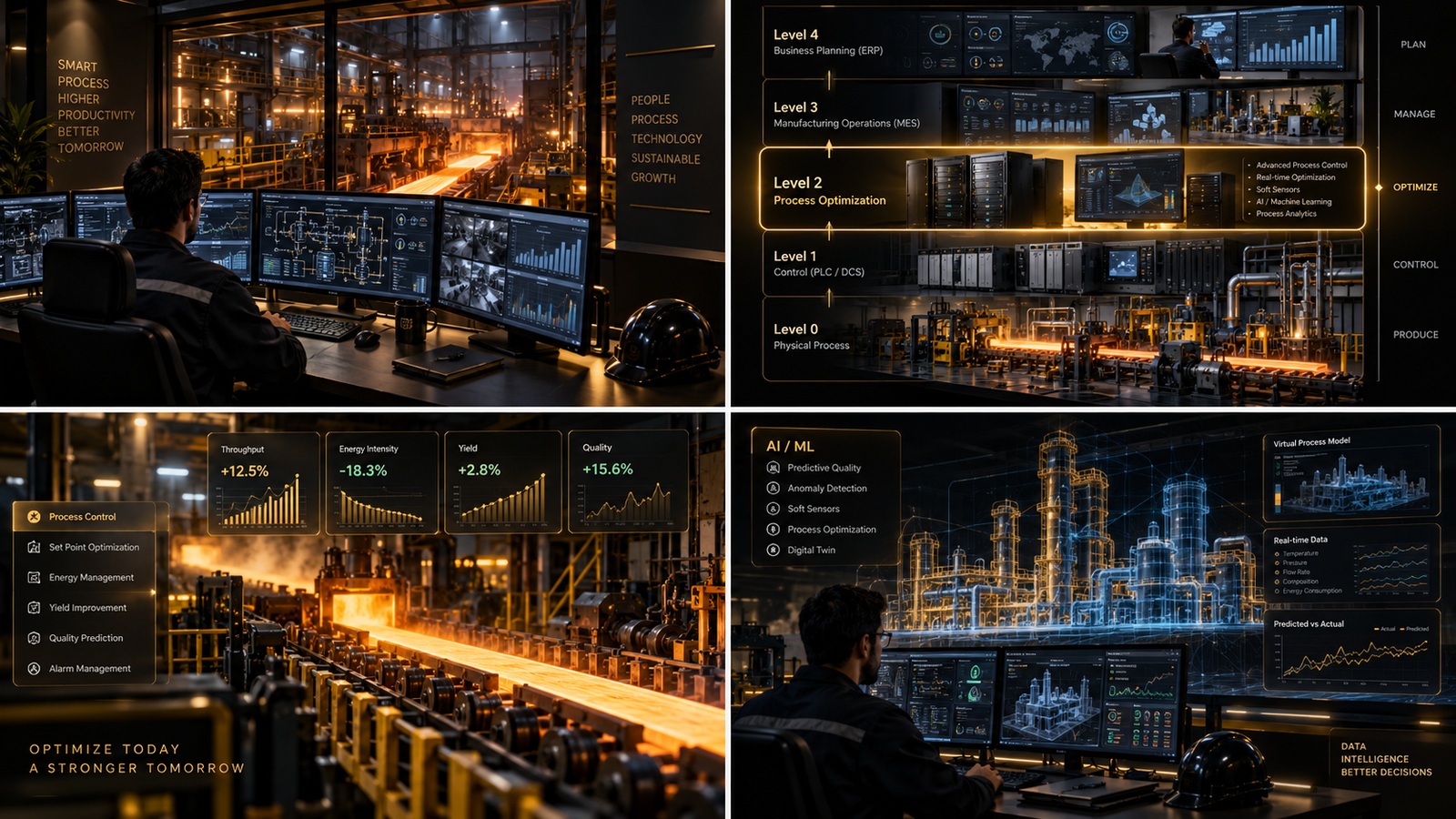Image resolution: width=1456 pixels, height=819 pixels.
Task: Click the Process Control icon in the sidebar
Action: coord(34,517)
